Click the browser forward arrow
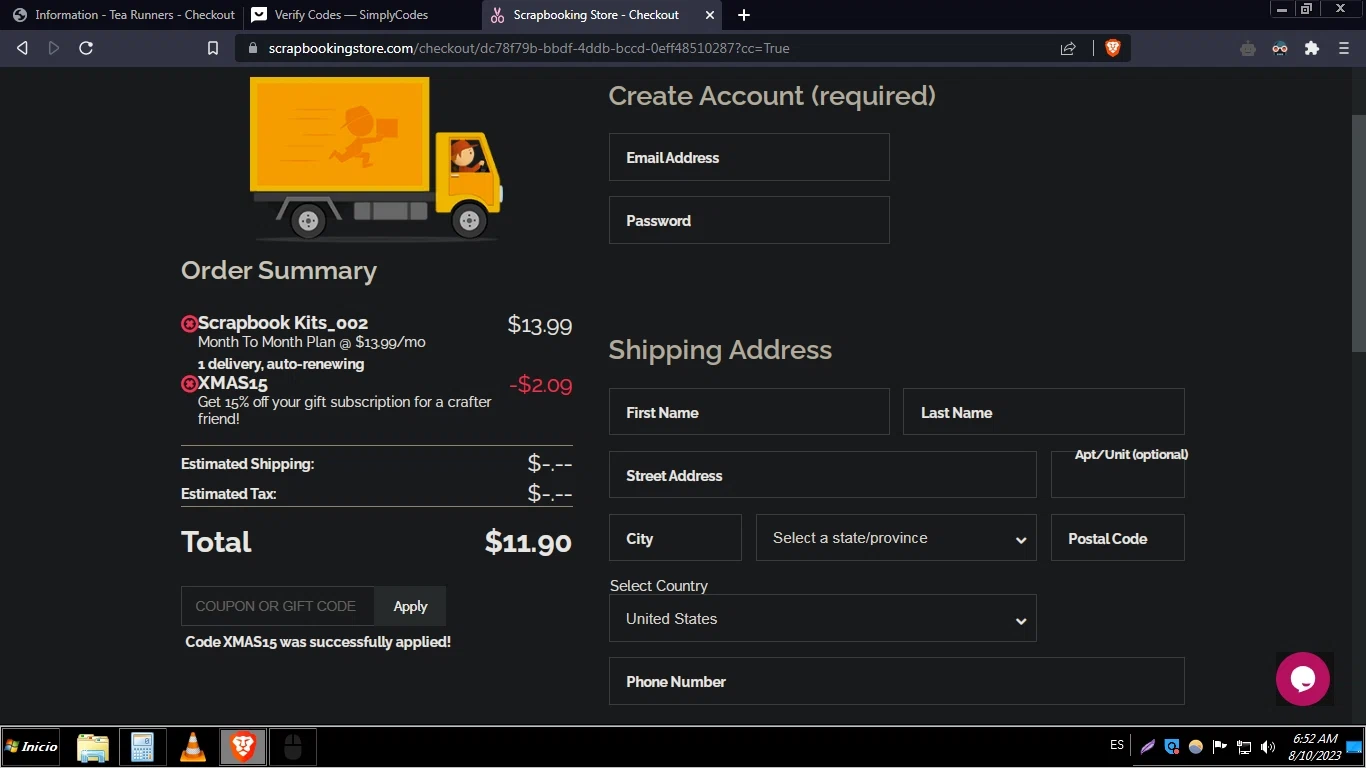This screenshot has width=1366, height=768. 54,48
